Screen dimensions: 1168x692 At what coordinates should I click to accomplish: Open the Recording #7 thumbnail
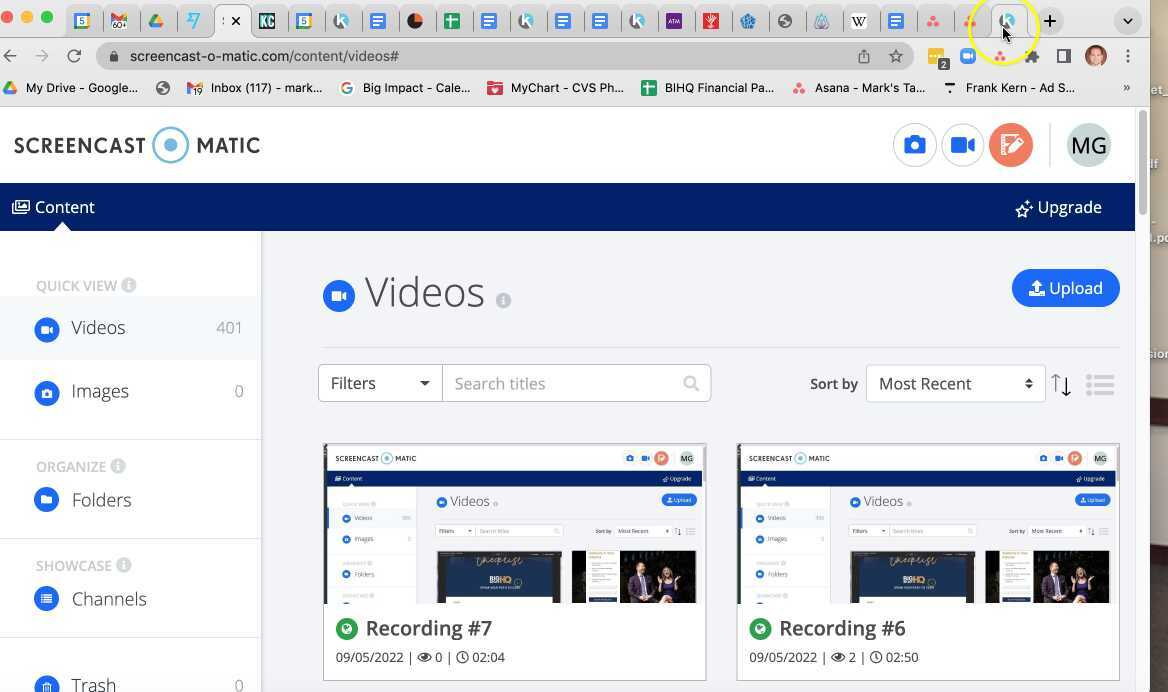click(514, 524)
